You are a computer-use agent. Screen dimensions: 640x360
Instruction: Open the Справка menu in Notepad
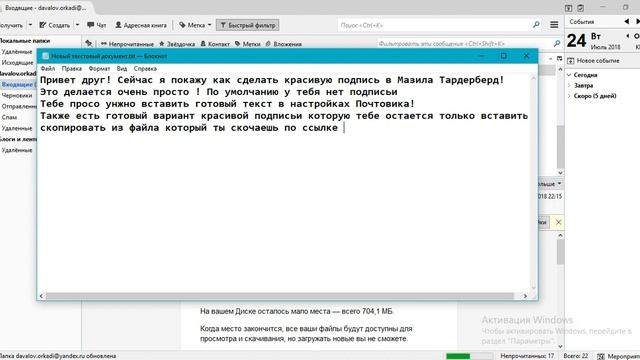pyautogui.click(x=145, y=69)
